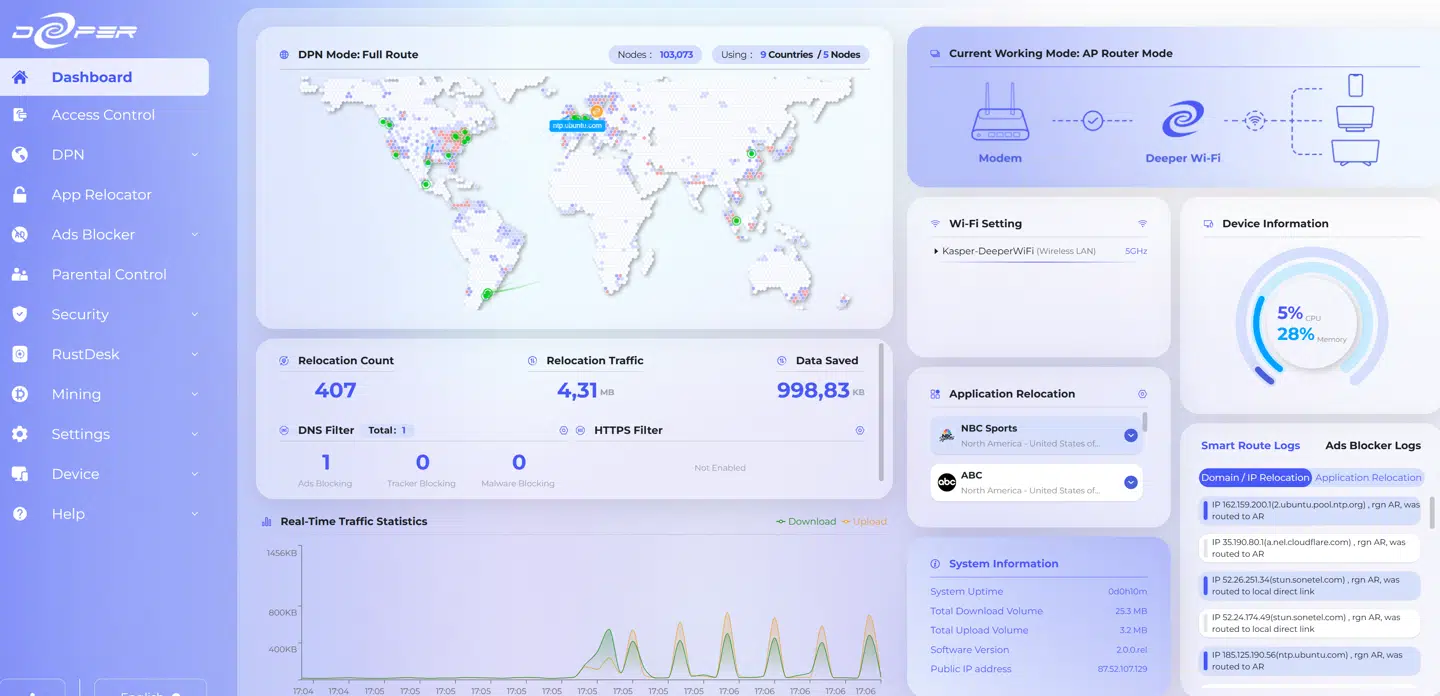Click the Deeper logo in the sidebar
The width and height of the screenshot is (1440, 696).
coord(74,31)
